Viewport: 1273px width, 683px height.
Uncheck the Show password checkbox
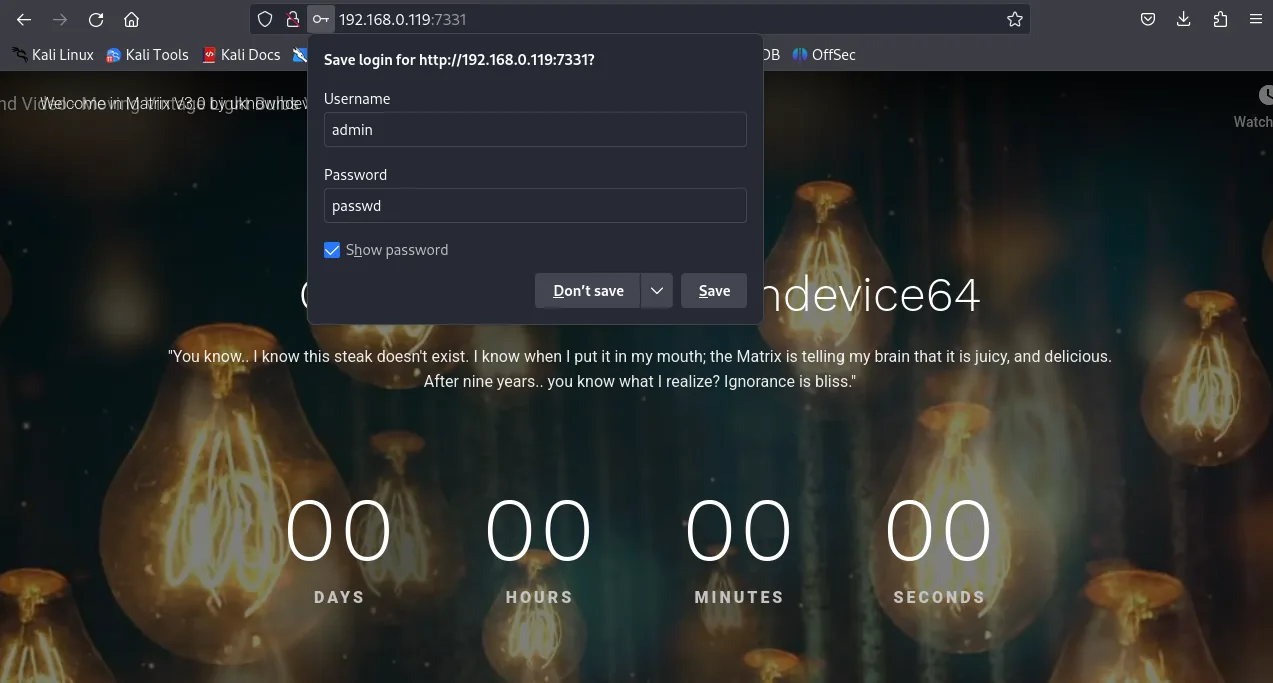click(x=333, y=250)
